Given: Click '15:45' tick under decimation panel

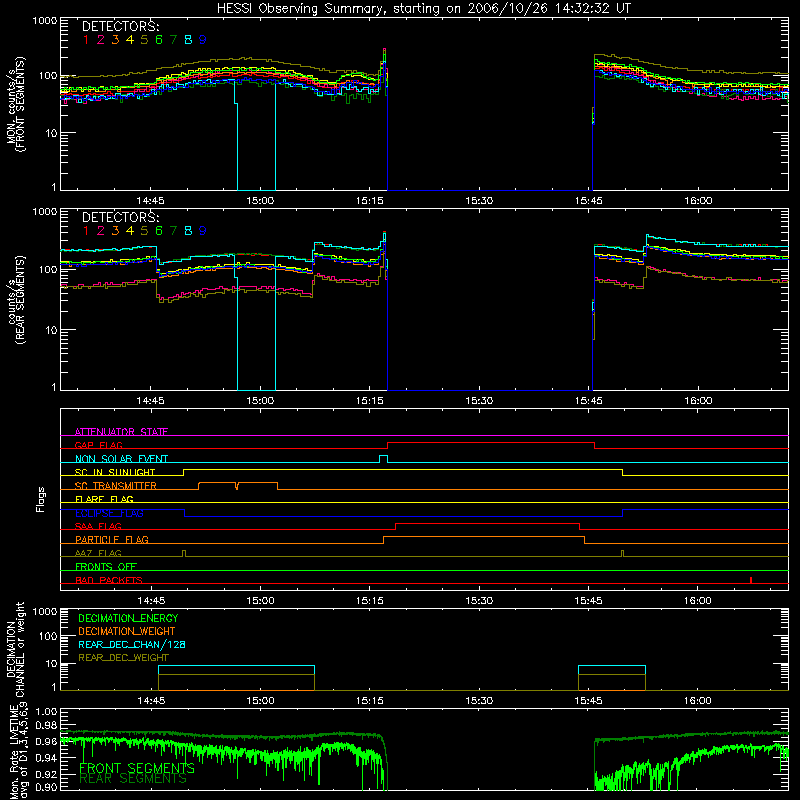Looking at the screenshot, I should point(588,701).
